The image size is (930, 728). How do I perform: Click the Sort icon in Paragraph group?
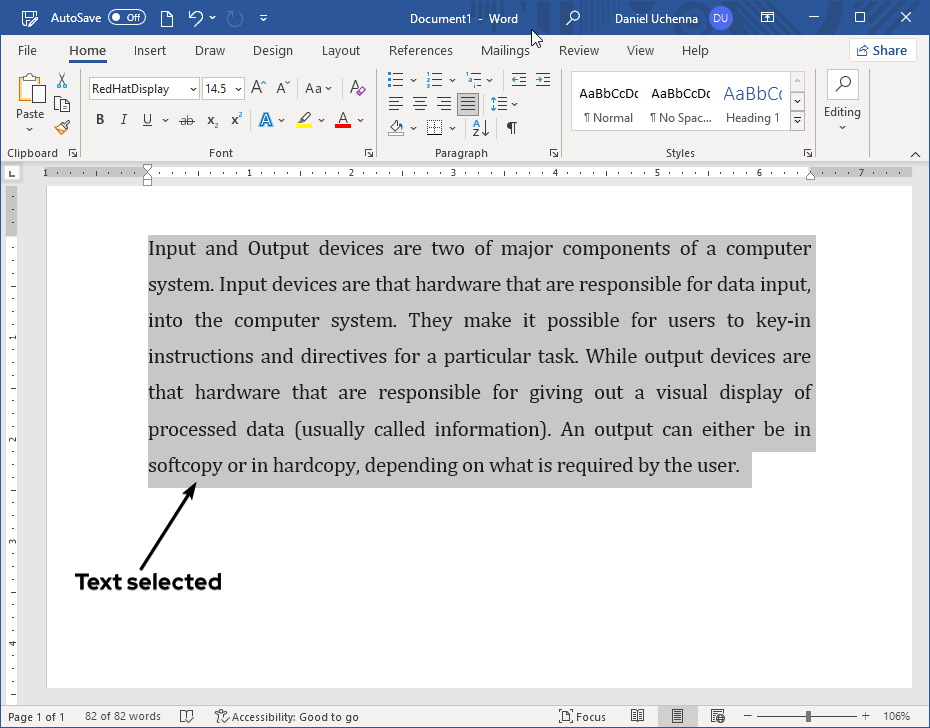(x=480, y=127)
